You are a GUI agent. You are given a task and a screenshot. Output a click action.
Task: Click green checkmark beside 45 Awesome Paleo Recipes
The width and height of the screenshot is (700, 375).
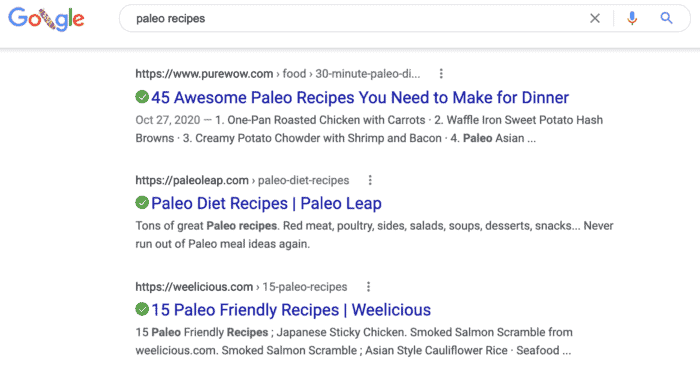pyautogui.click(x=142, y=96)
